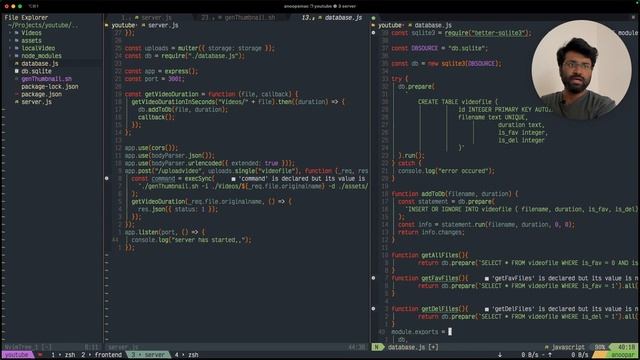Screen dimensions: 640x360
Task: Click the 'getDelFiles' is declared warning message
Action: pos(562,309)
